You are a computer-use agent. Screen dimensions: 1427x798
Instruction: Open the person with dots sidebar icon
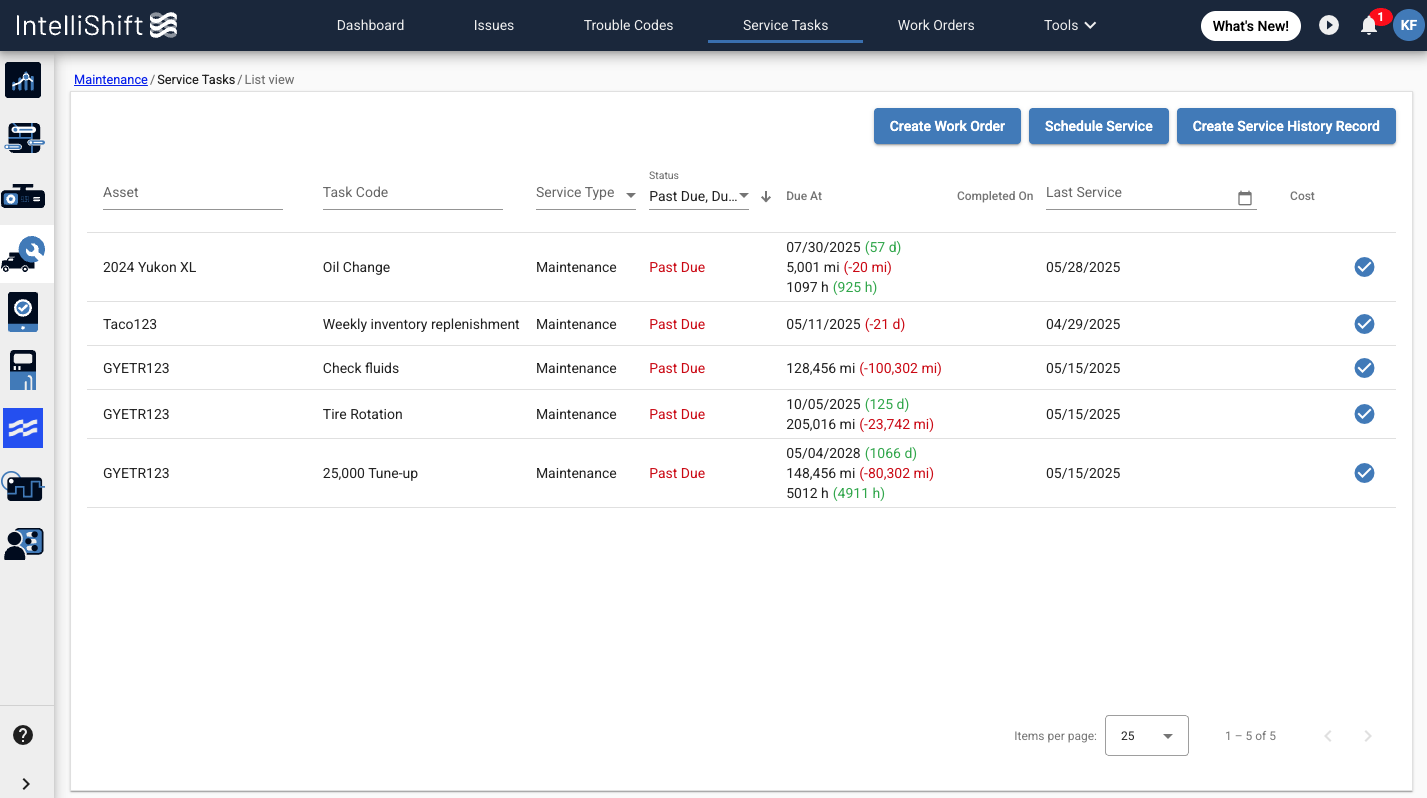tap(23, 543)
